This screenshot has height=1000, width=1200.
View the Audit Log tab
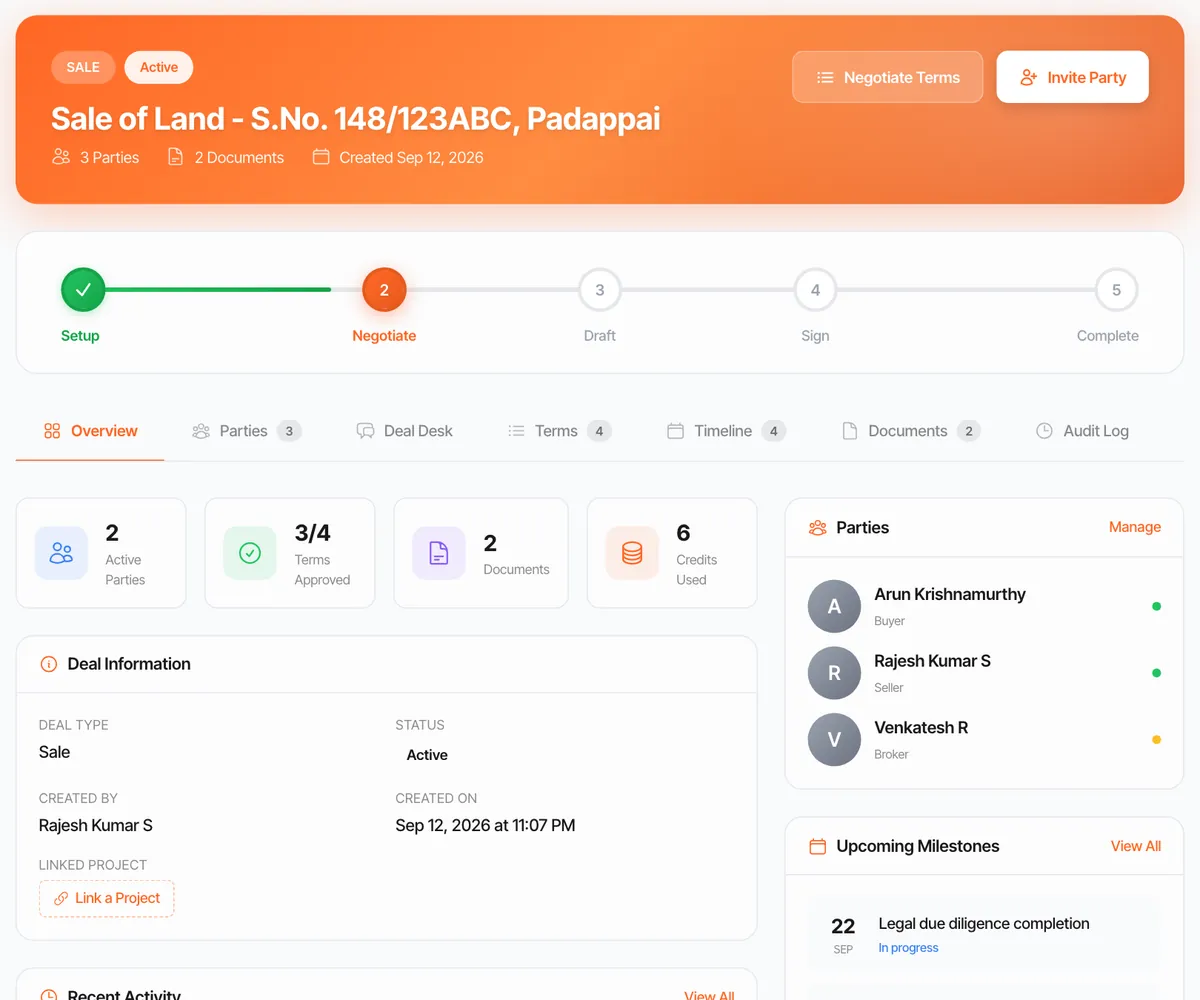click(1082, 431)
